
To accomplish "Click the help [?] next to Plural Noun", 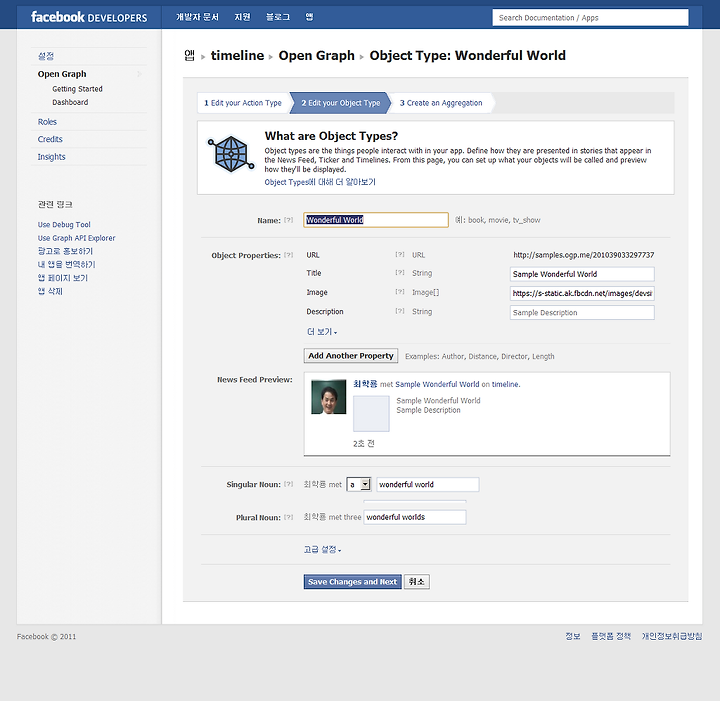I will [288, 517].
